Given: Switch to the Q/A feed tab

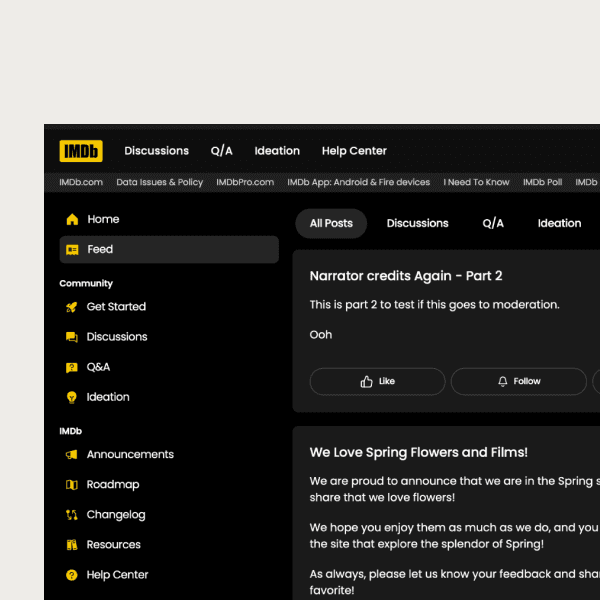Looking at the screenshot, I should (493, 223).
